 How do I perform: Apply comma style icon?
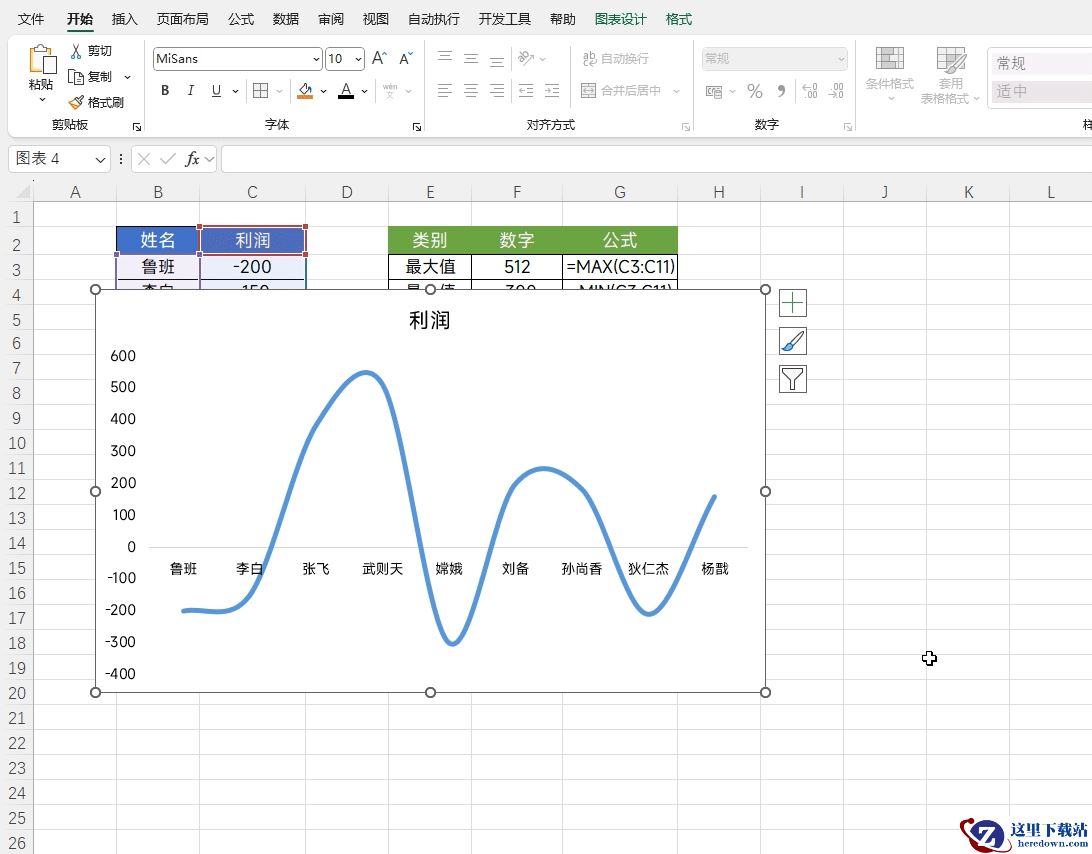click(781, 91)
